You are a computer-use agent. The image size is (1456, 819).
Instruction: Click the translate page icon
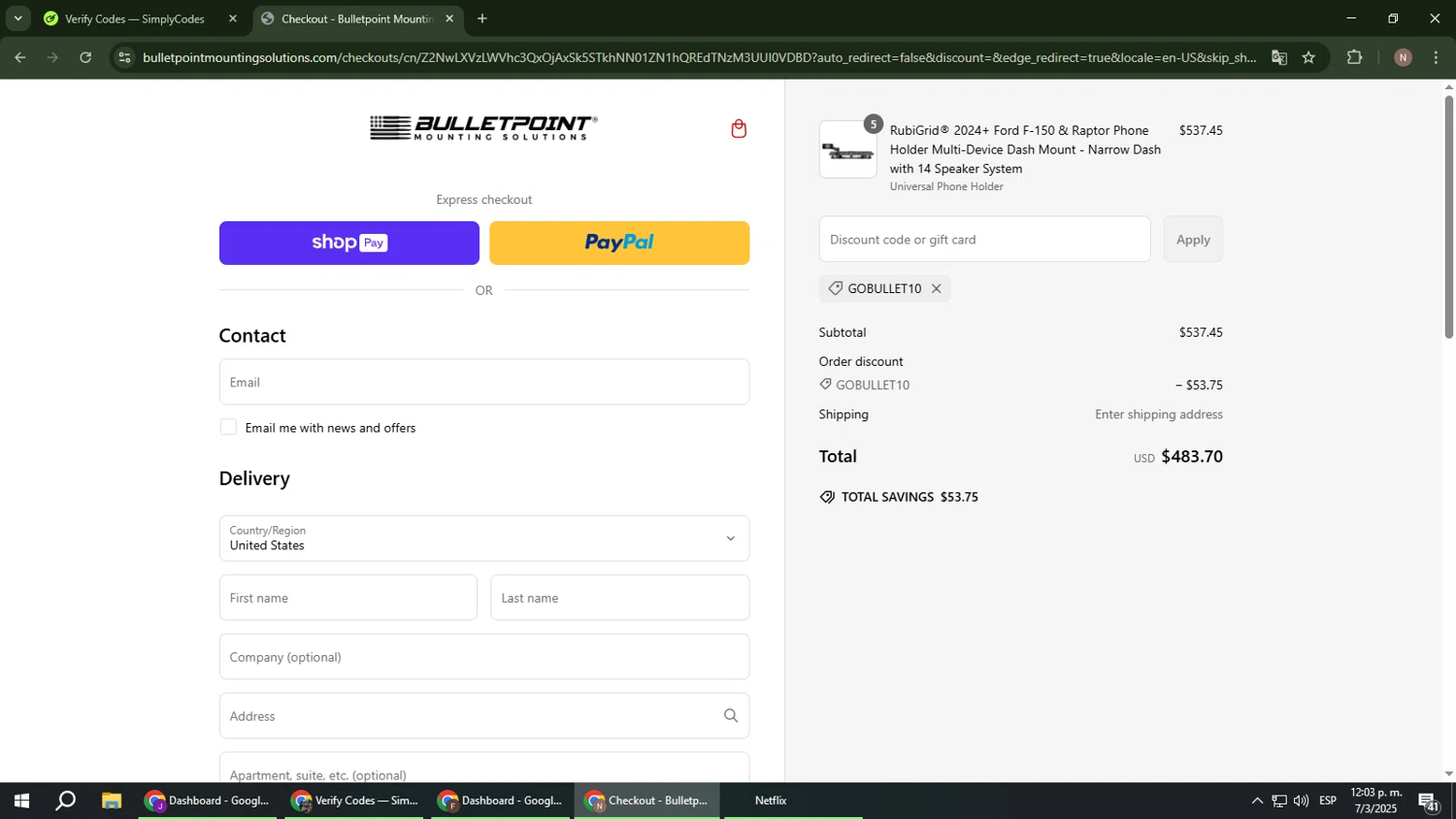[x=1279, y=57]
